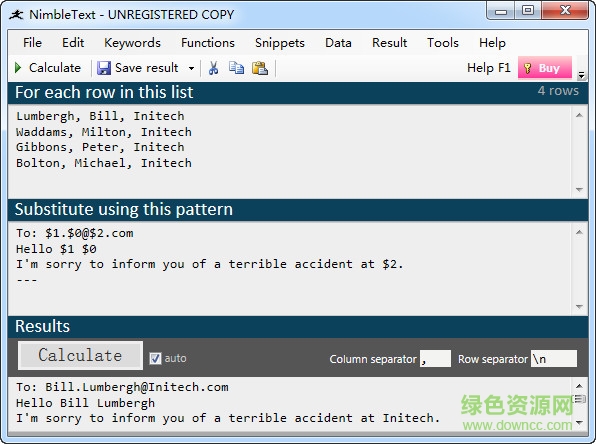Click the Cut scissors icon
The height and width of the screenshot is (444, 596).
pyautogui.click(x=214, y=68)
